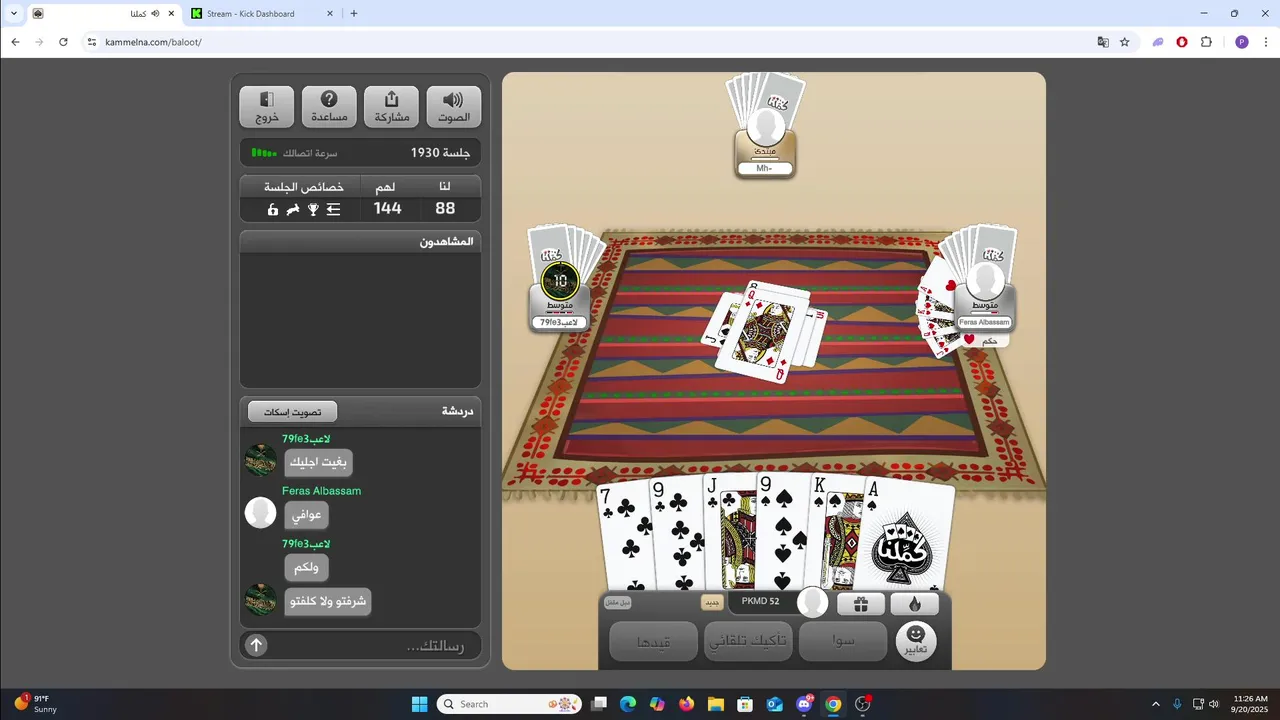1280x720 pixels.
Task: Click the translate page icon
Action: tap(1103, 42)
